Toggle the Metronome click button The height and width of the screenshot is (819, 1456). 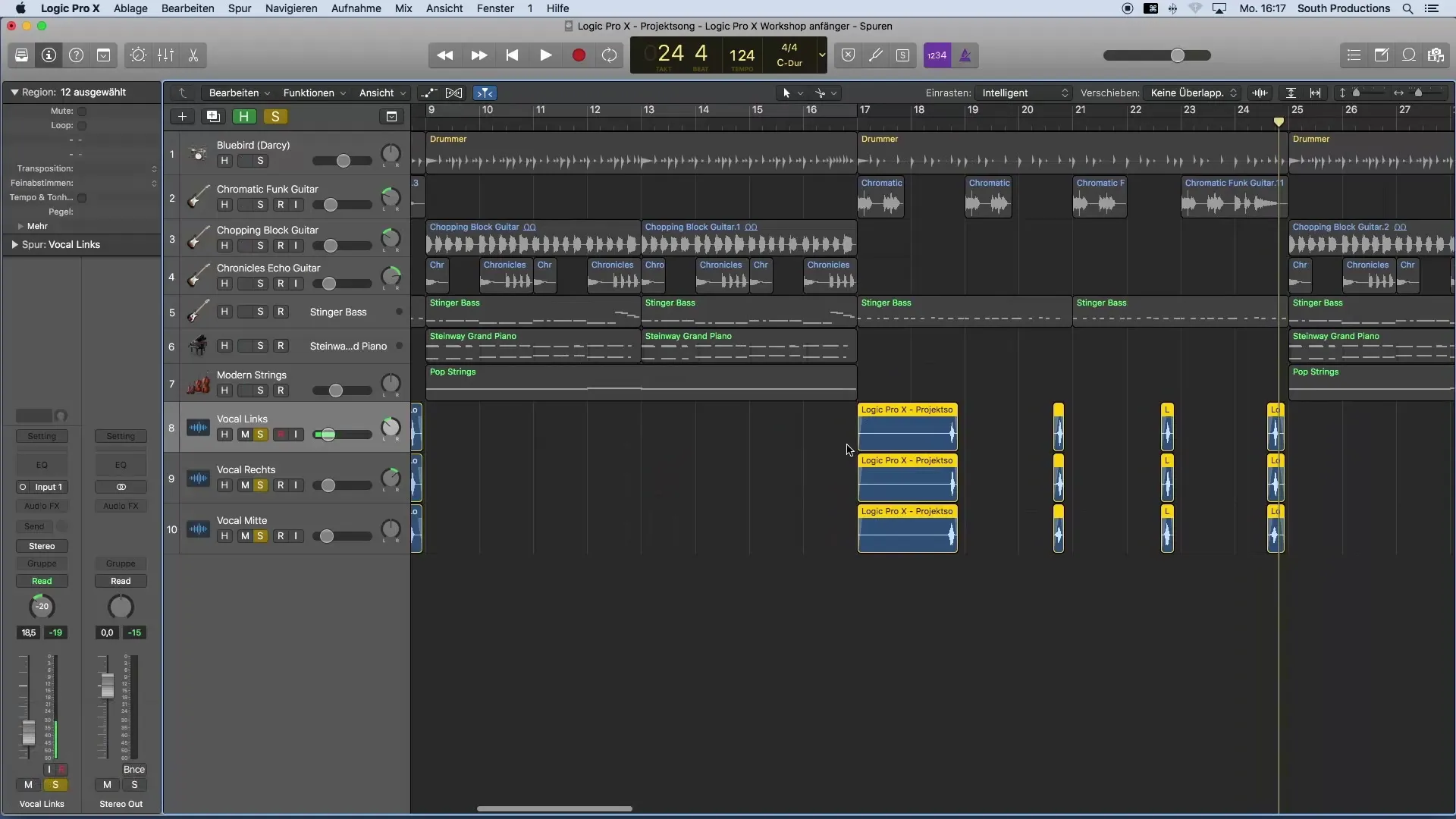(965, 55)
